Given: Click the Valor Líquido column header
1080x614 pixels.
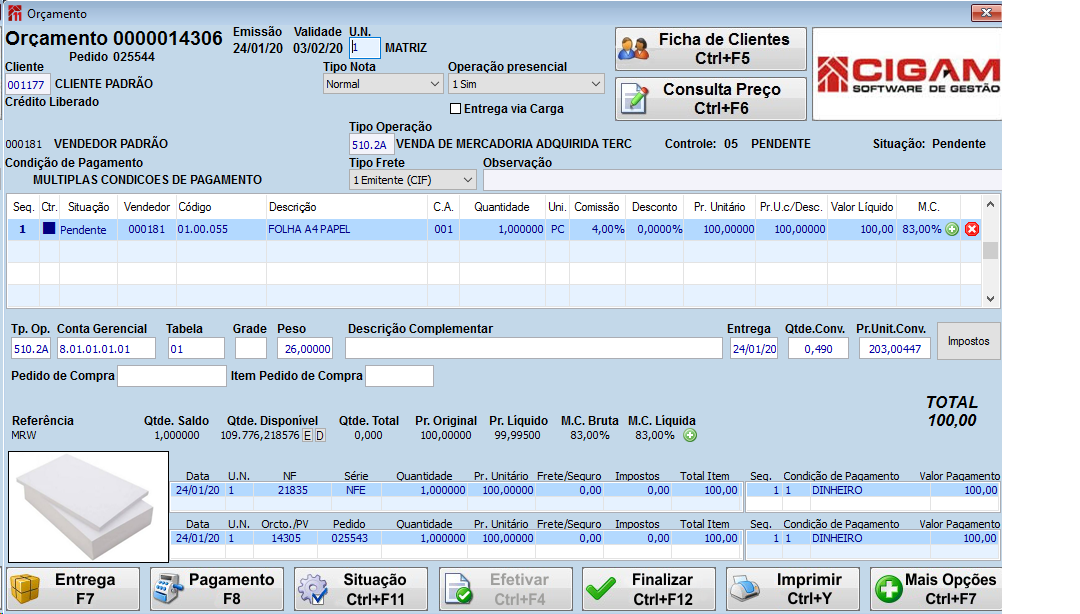Looking at the screenshot, I should (x=862, y=207).
